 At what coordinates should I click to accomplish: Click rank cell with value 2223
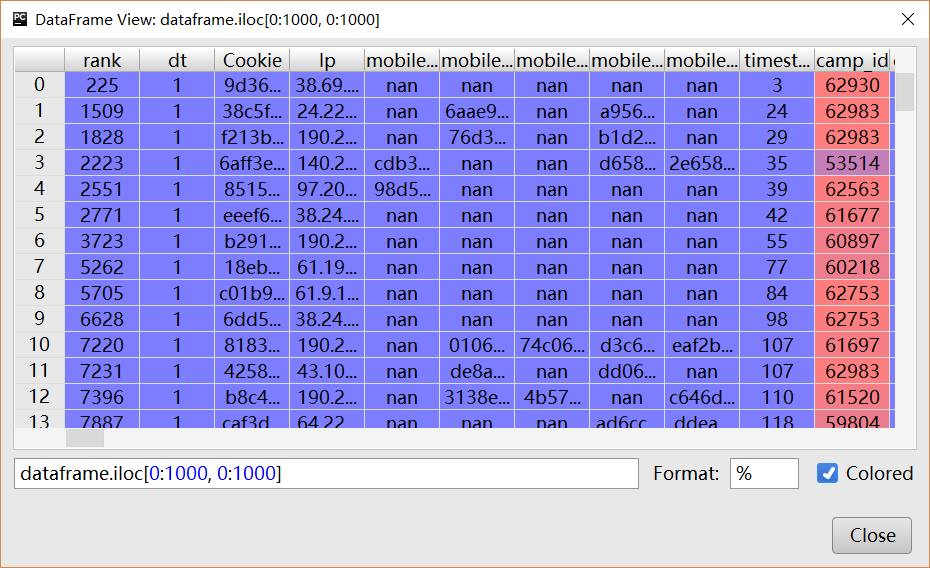coord(102,163)
